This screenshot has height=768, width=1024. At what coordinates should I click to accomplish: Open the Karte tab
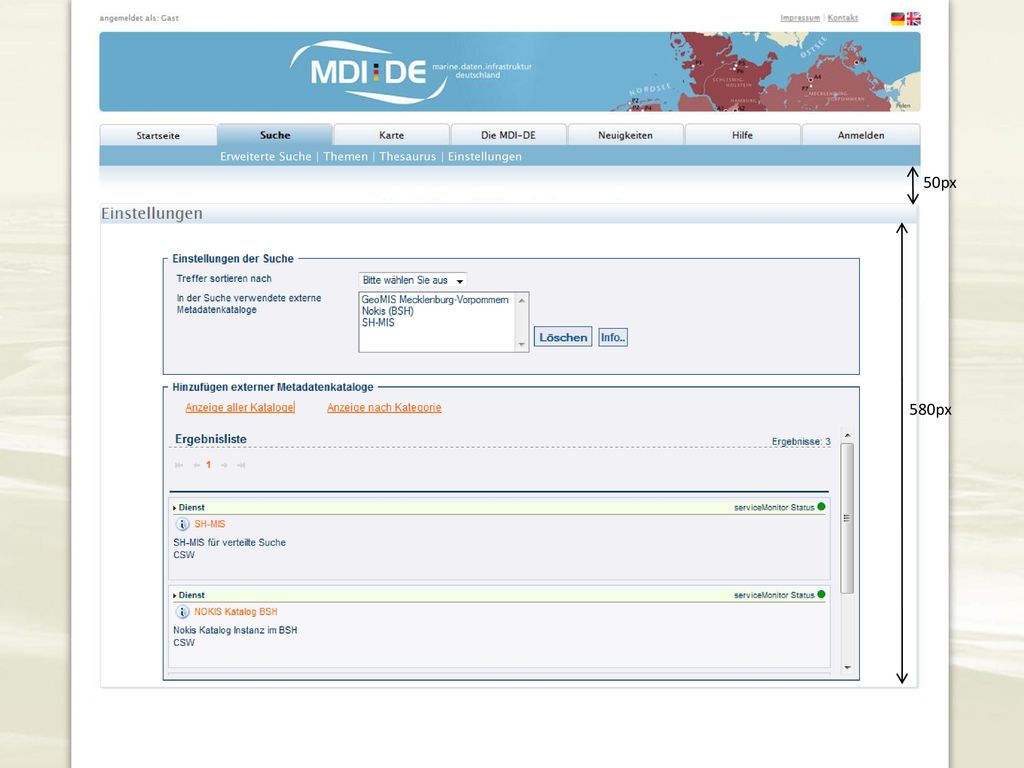(391, 135)
